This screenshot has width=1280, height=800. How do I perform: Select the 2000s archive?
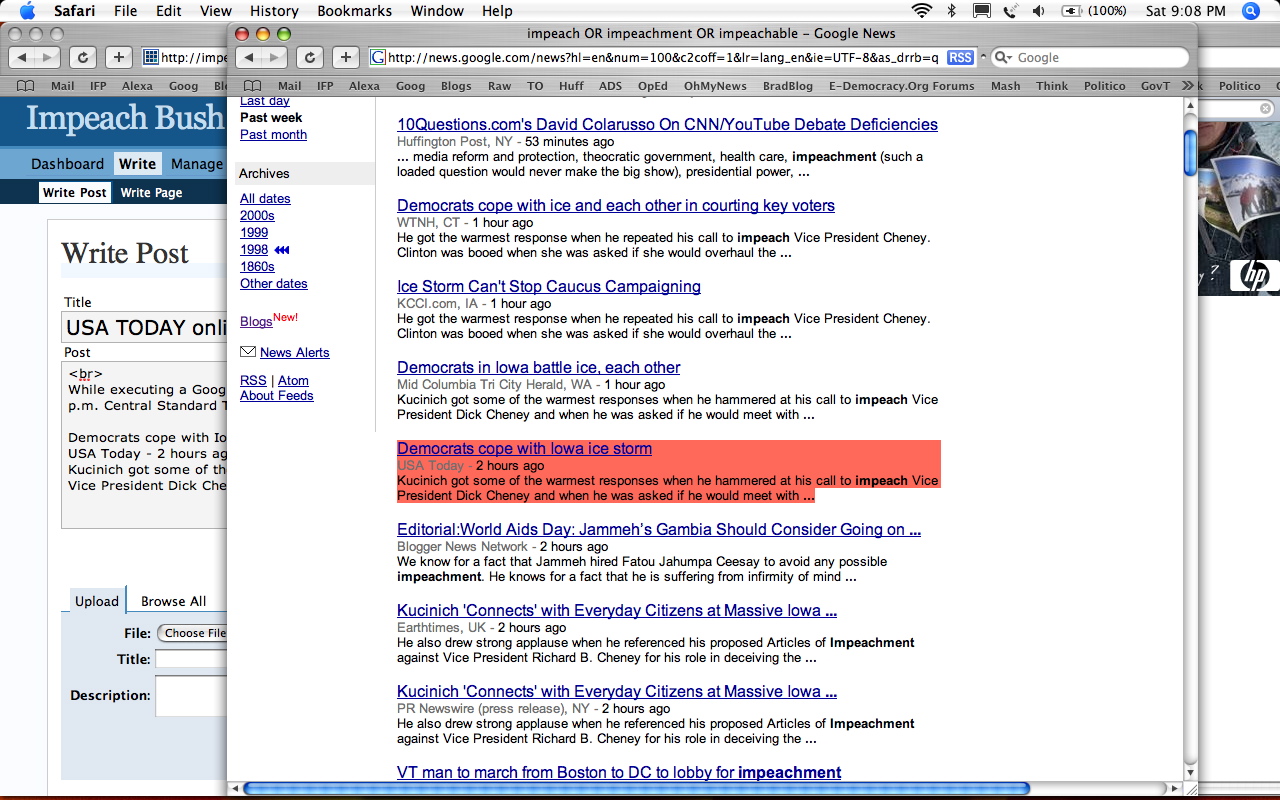pos(257,215)
